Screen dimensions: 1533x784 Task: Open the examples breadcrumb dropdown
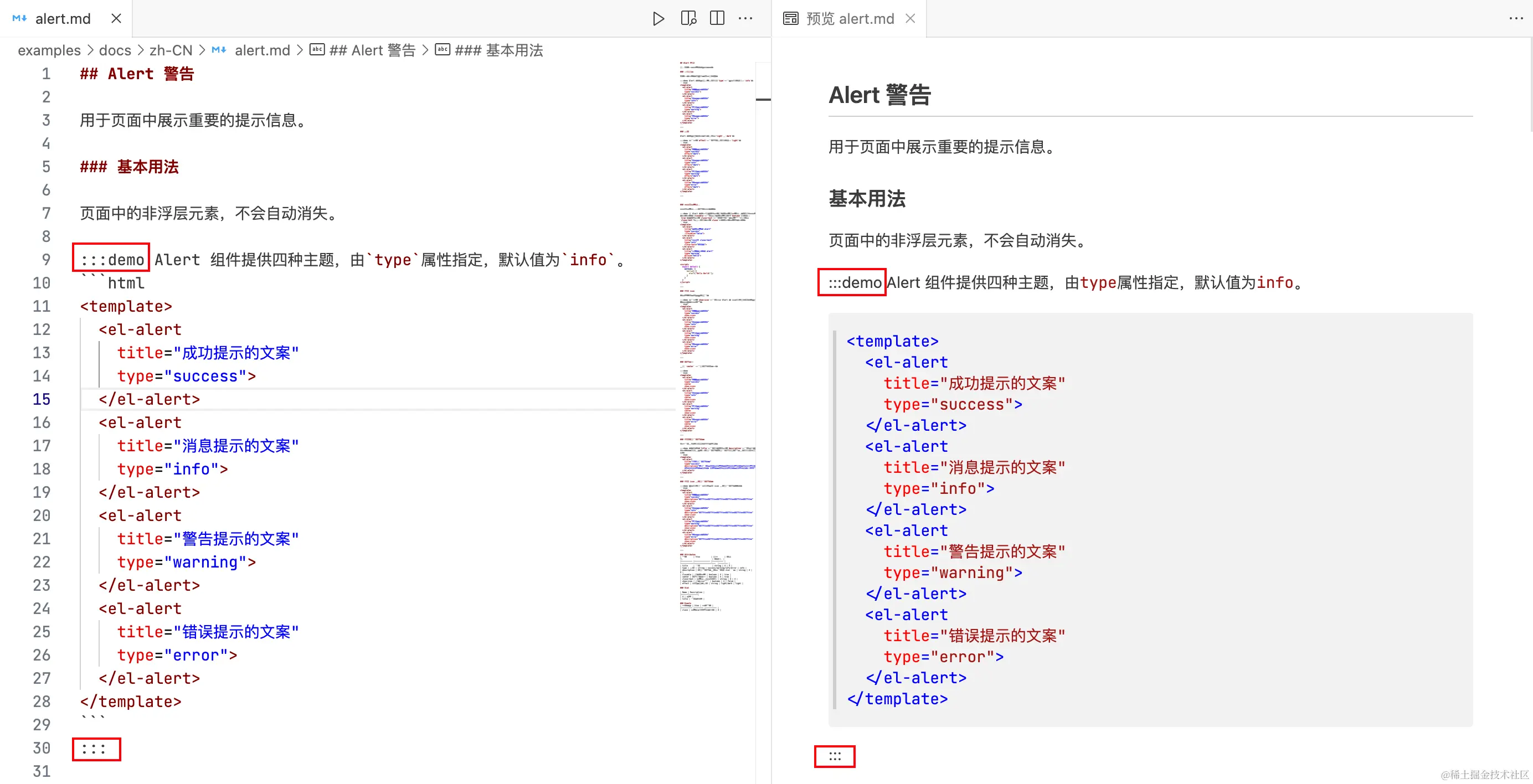pyautogui.click(x=49, y=50)
